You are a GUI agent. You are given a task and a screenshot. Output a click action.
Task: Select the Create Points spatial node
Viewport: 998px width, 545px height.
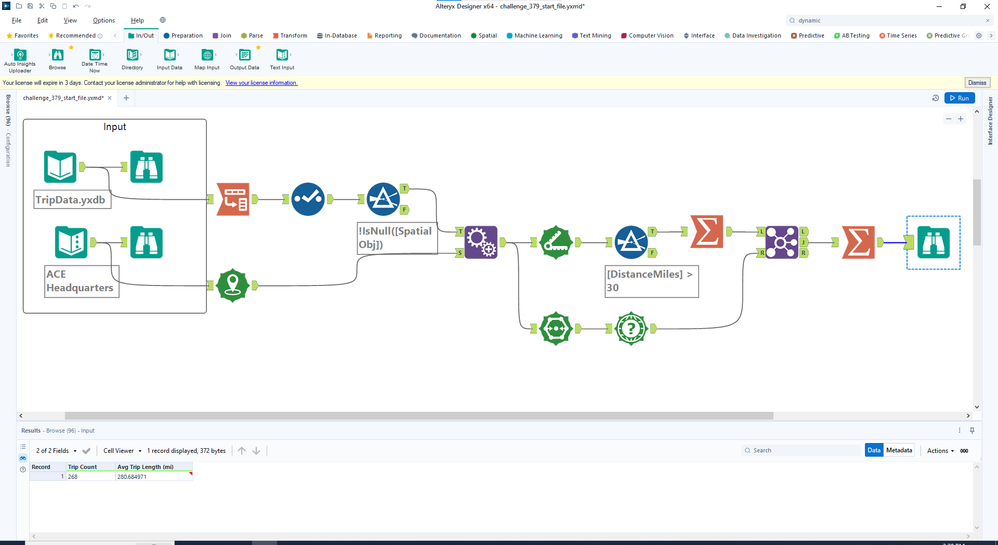click(233, 285)
